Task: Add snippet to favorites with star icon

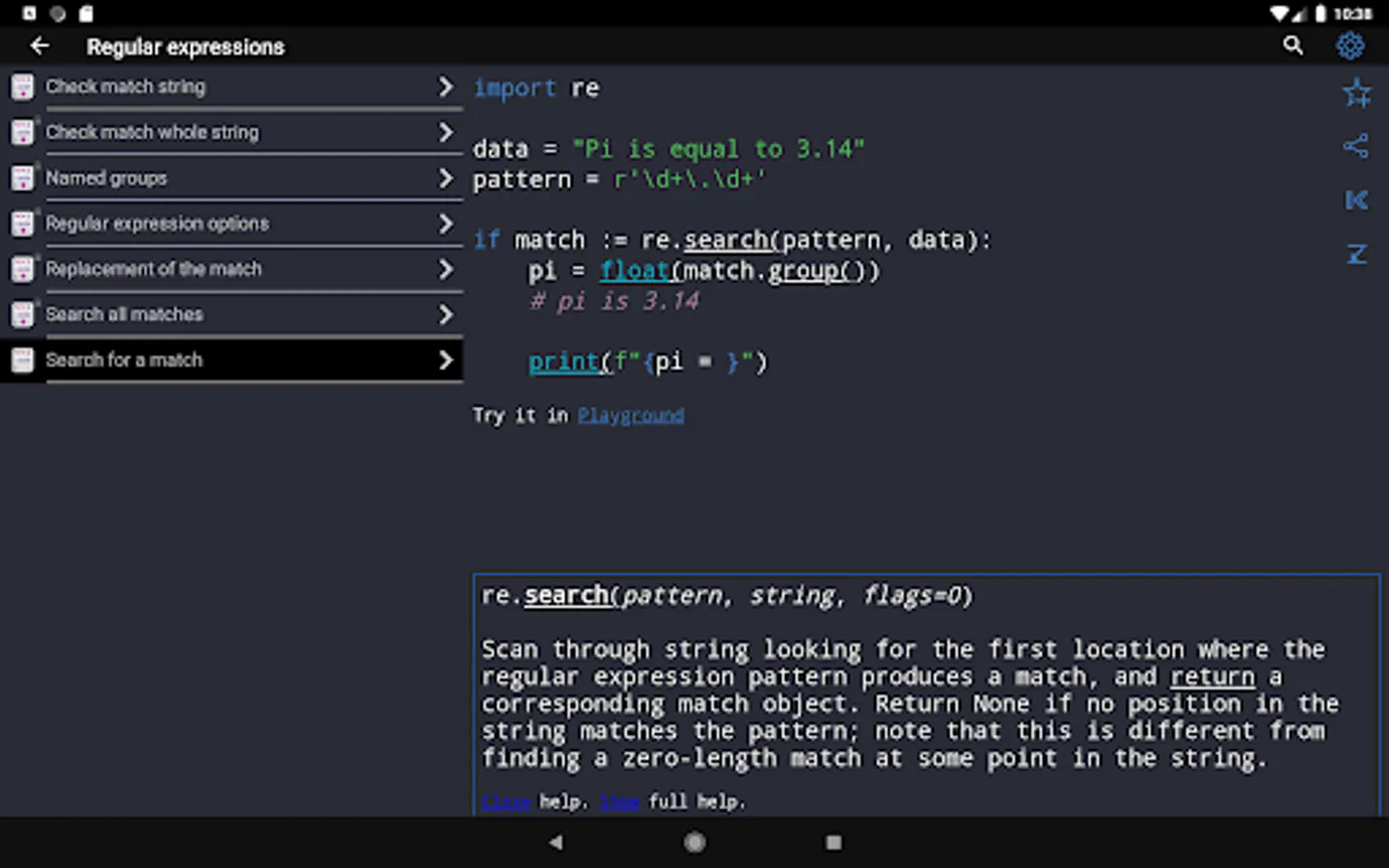Action: click(x=1356, y=94)
